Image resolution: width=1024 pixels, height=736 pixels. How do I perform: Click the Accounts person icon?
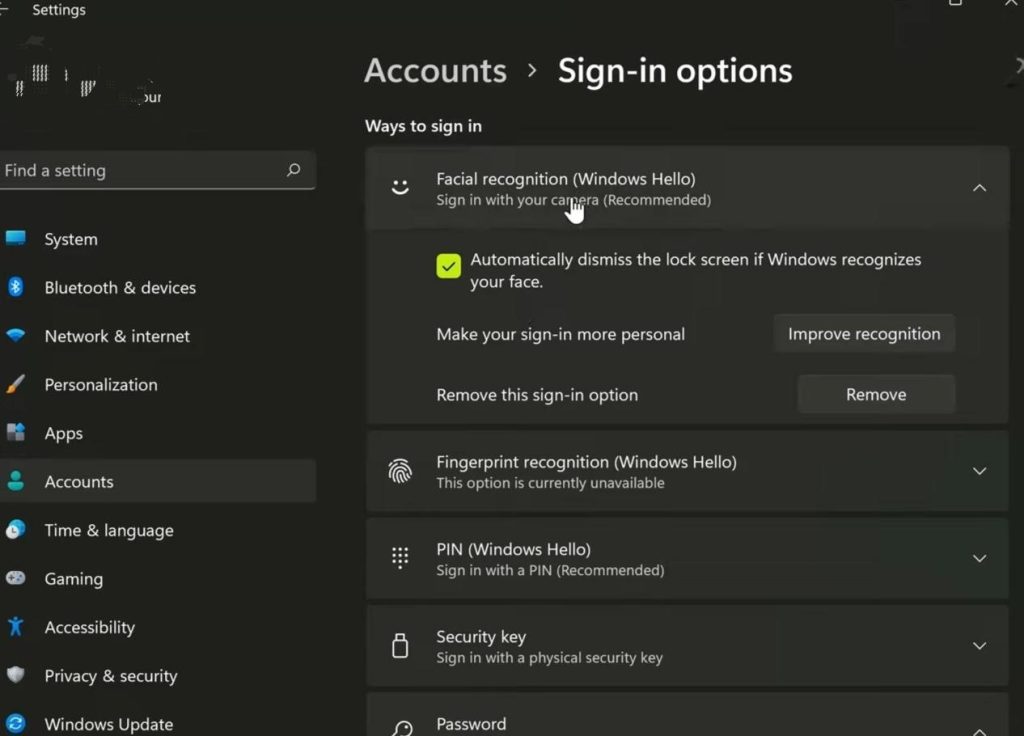[16, 481]
